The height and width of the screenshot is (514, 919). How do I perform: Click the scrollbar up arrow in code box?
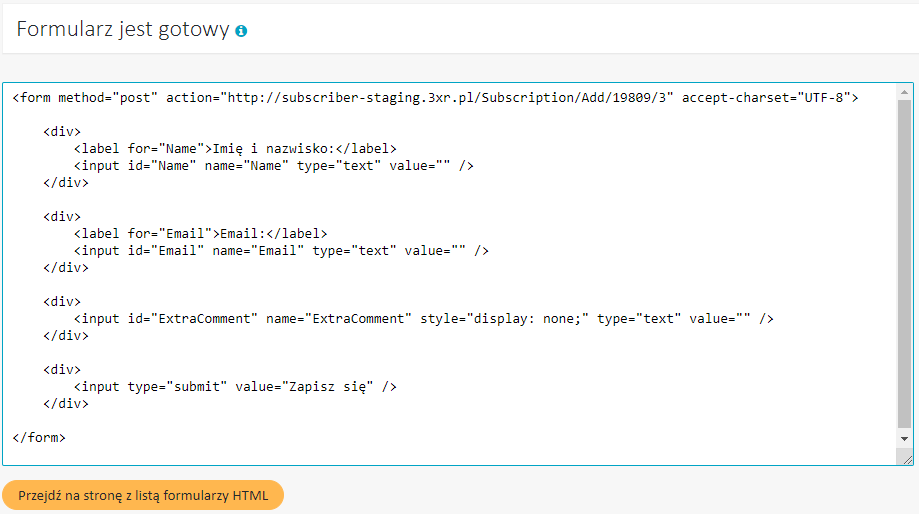904,93
